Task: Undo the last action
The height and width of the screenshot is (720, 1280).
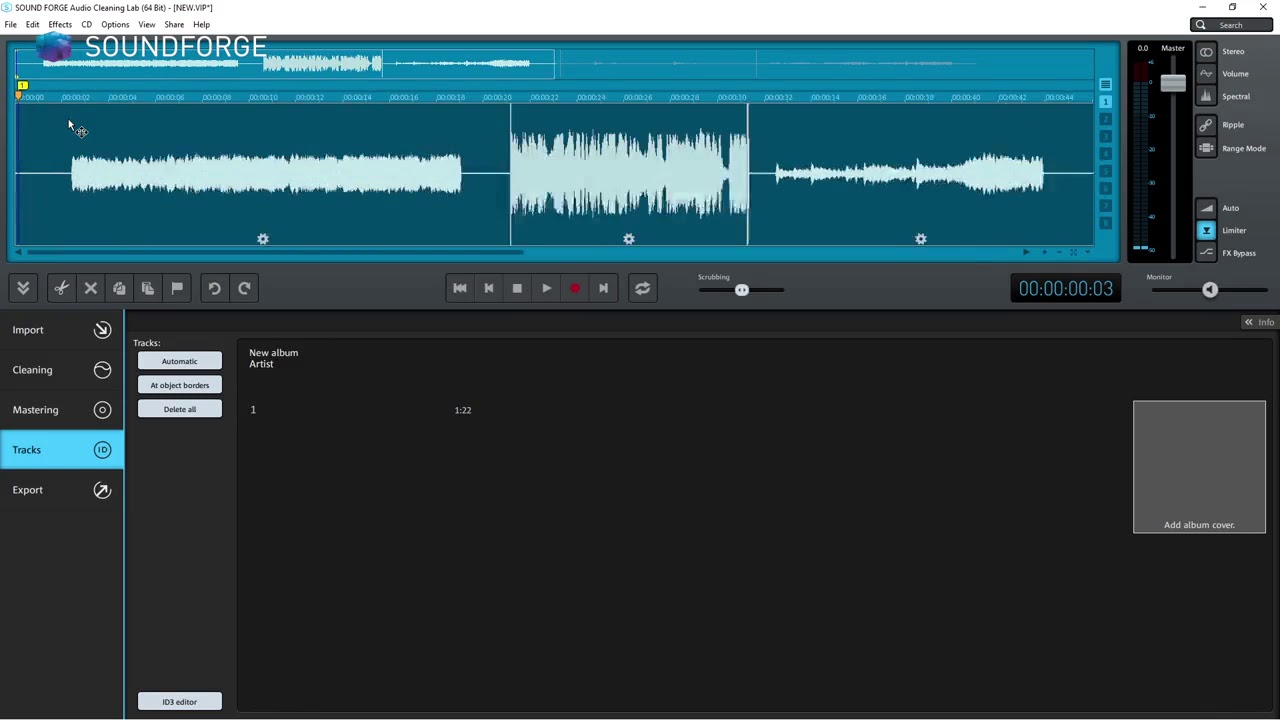Action: (x=214, y=288)
